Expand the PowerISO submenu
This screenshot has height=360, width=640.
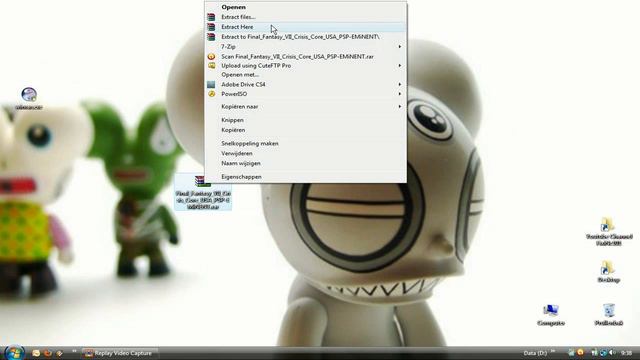coord(305,94)
